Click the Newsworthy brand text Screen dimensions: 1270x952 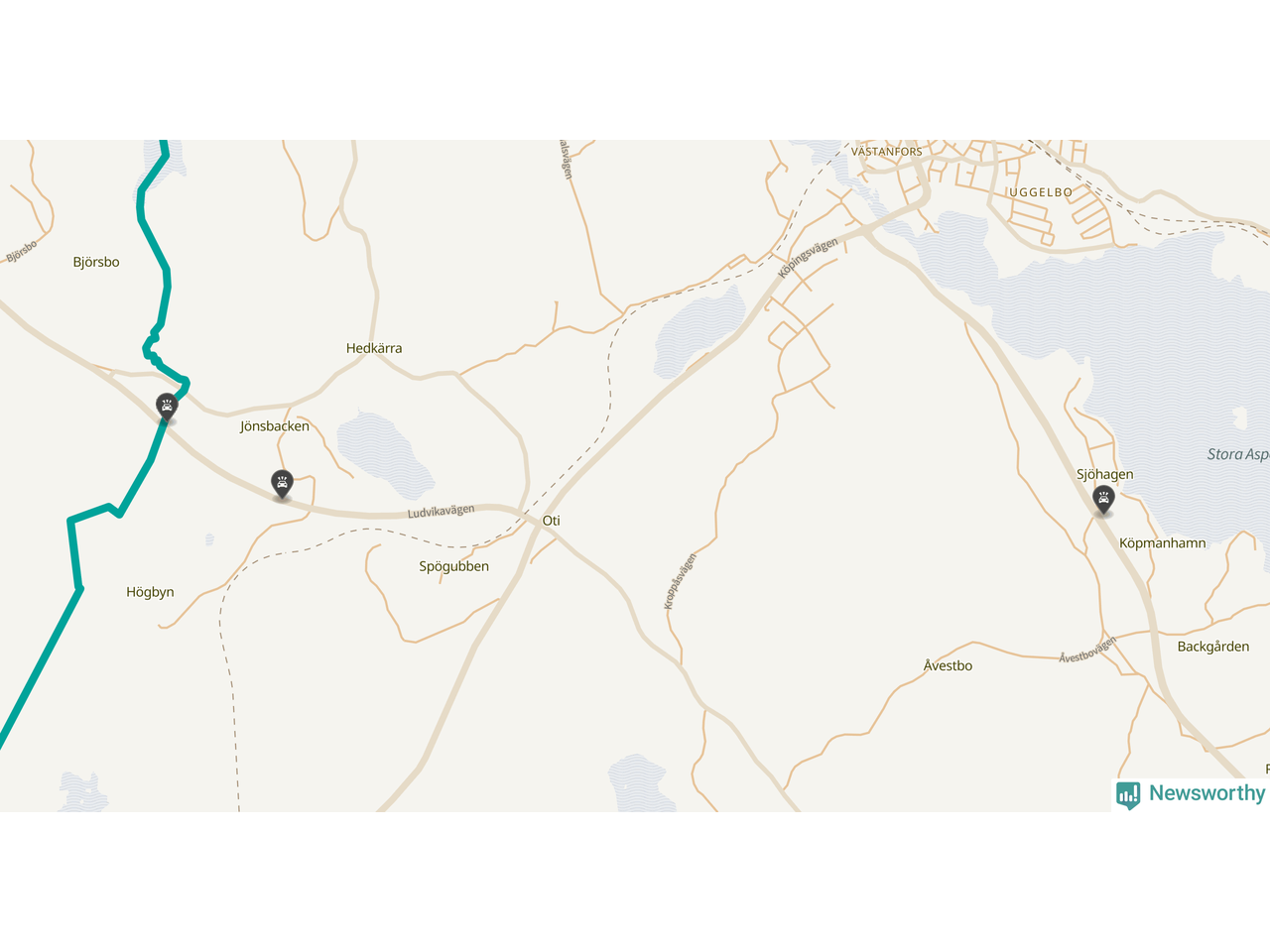(x=1206, y=793)
